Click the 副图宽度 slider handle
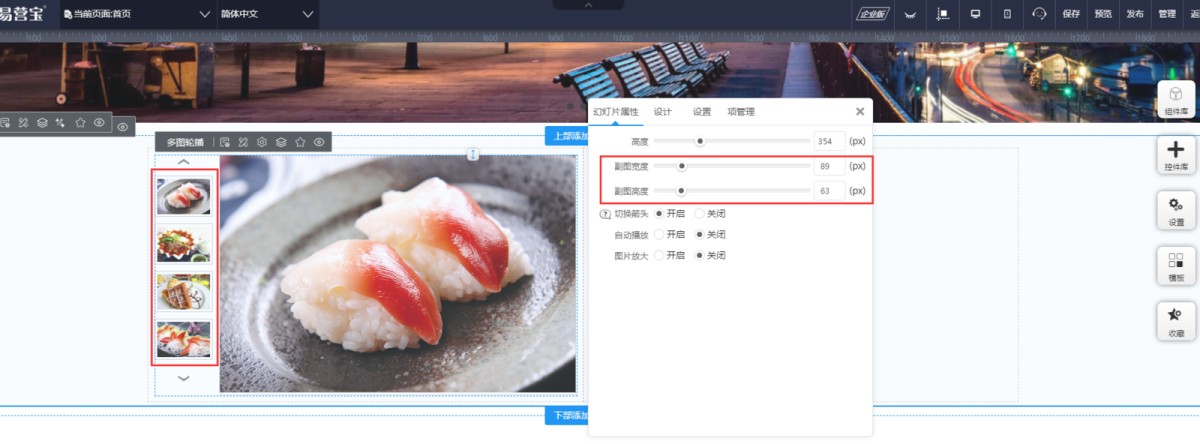The height and width of the screenshot is (444, 1200). coord(682,166)
